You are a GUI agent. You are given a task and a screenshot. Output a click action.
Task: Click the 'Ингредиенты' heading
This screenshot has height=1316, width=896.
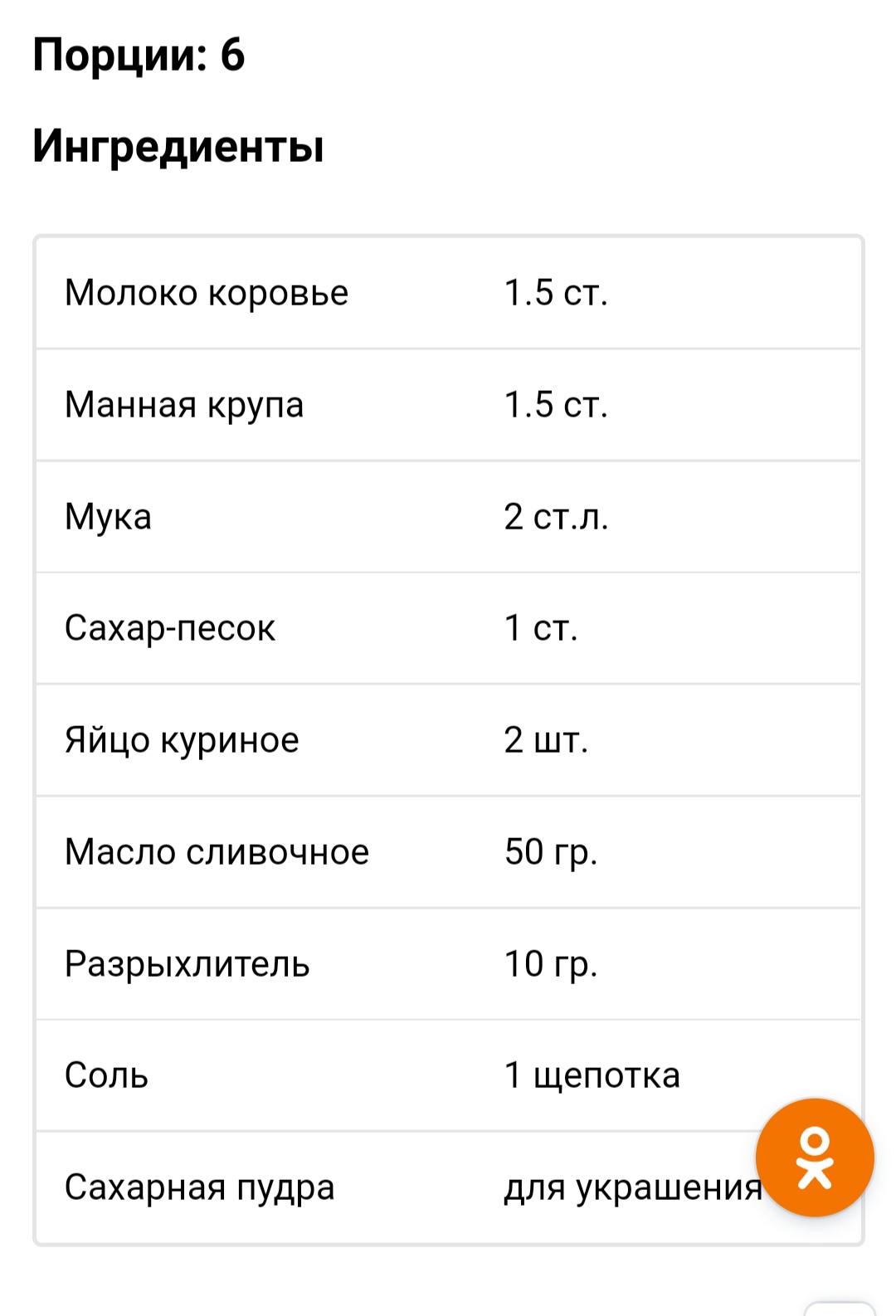[178, 146]
